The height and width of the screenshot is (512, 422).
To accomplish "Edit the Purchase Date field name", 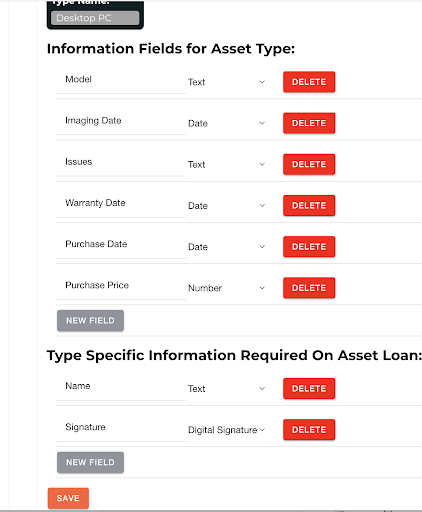I will click(x=121, y=247).
